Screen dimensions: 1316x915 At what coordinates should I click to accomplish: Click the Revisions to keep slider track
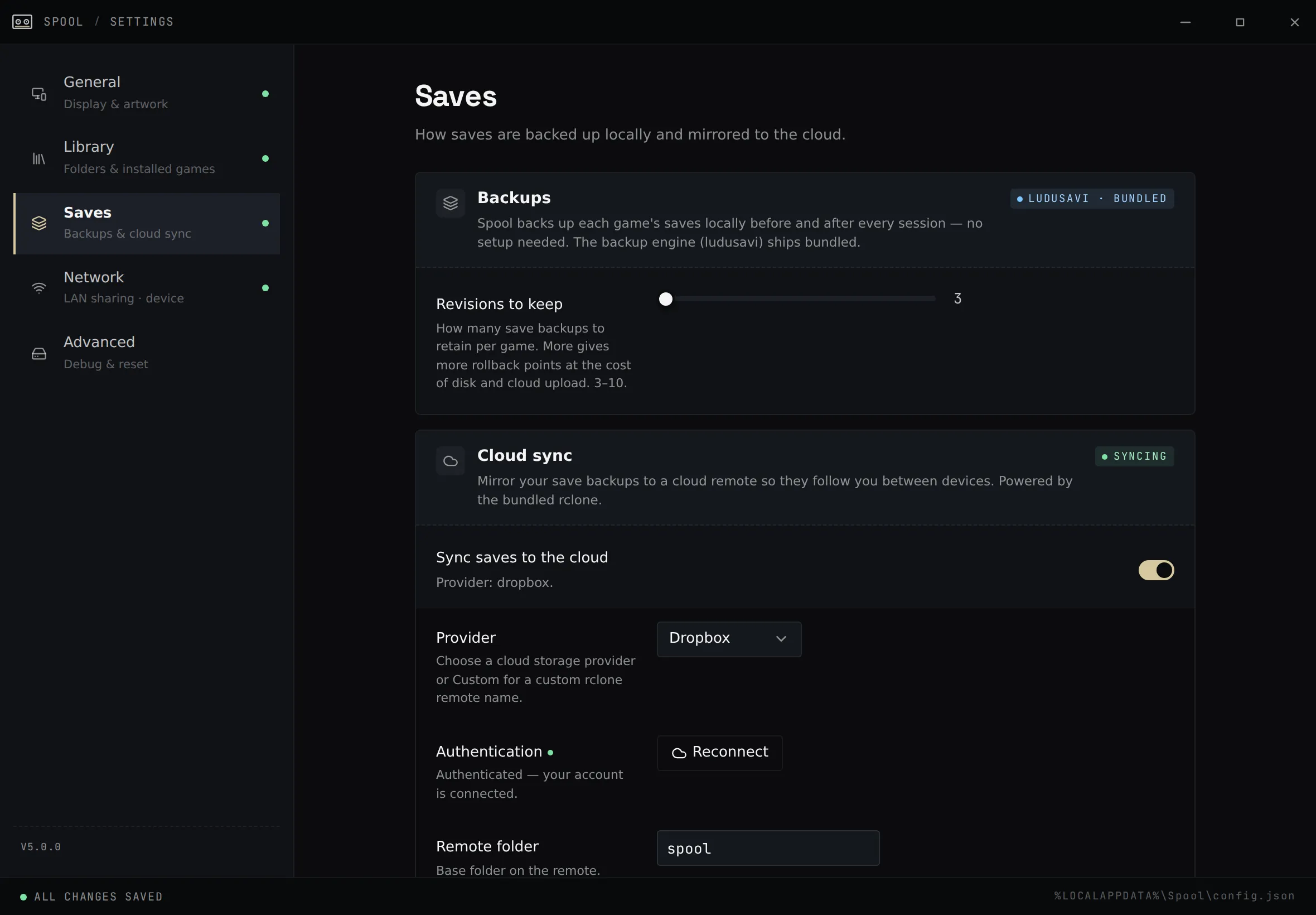click(x=797, y=299)
